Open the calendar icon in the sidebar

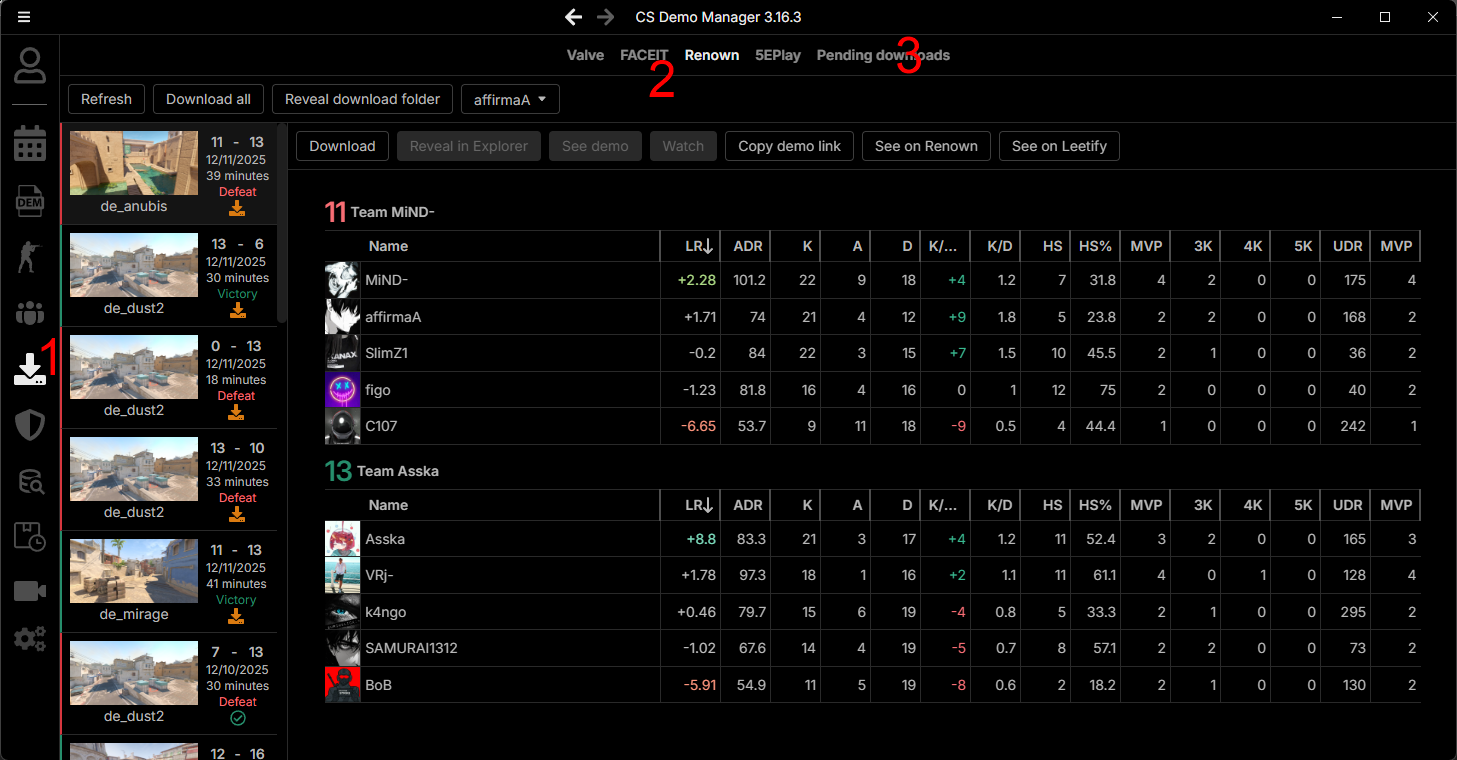[x=30, y=144]
